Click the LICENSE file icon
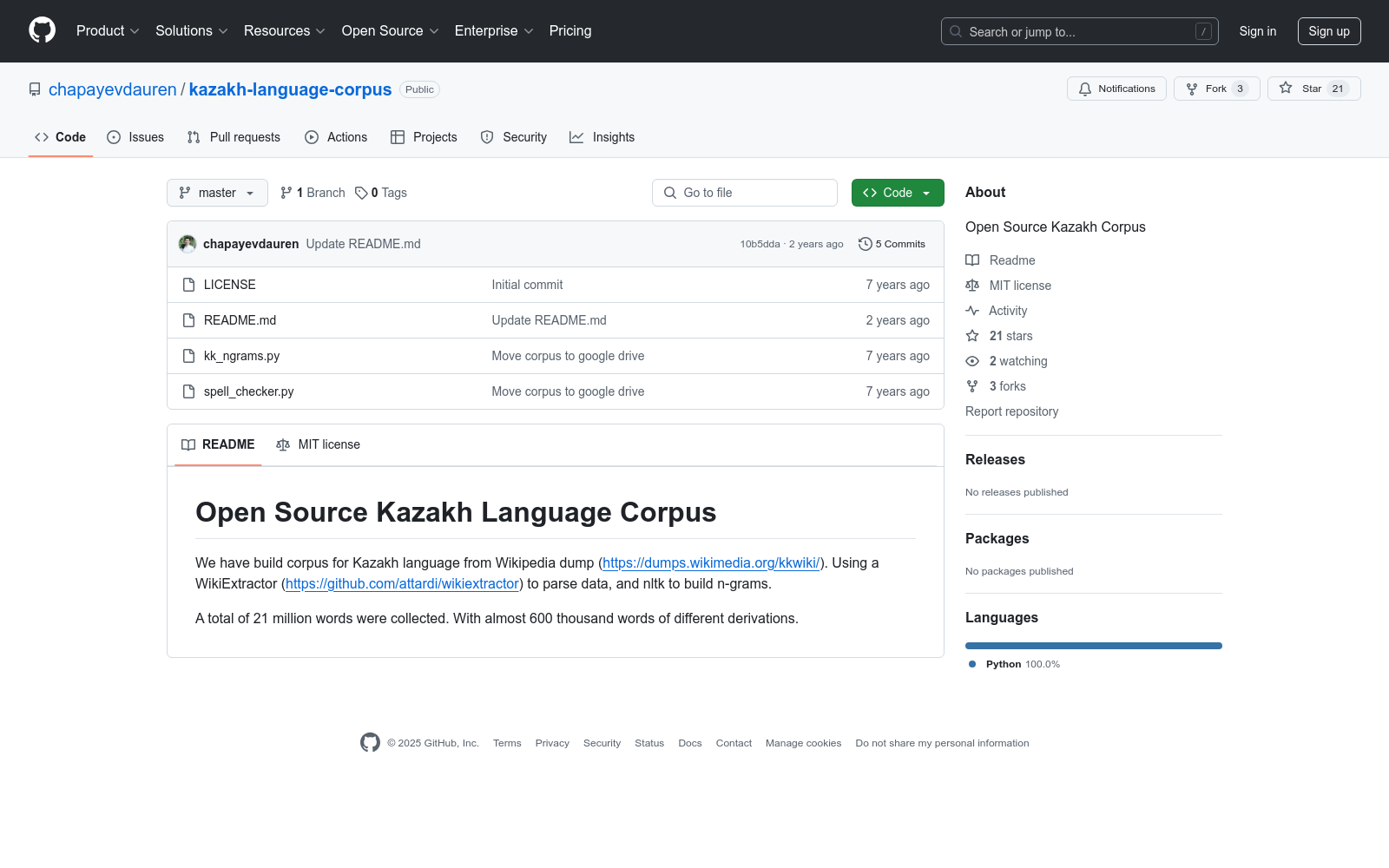 click(x=188, y=285)
